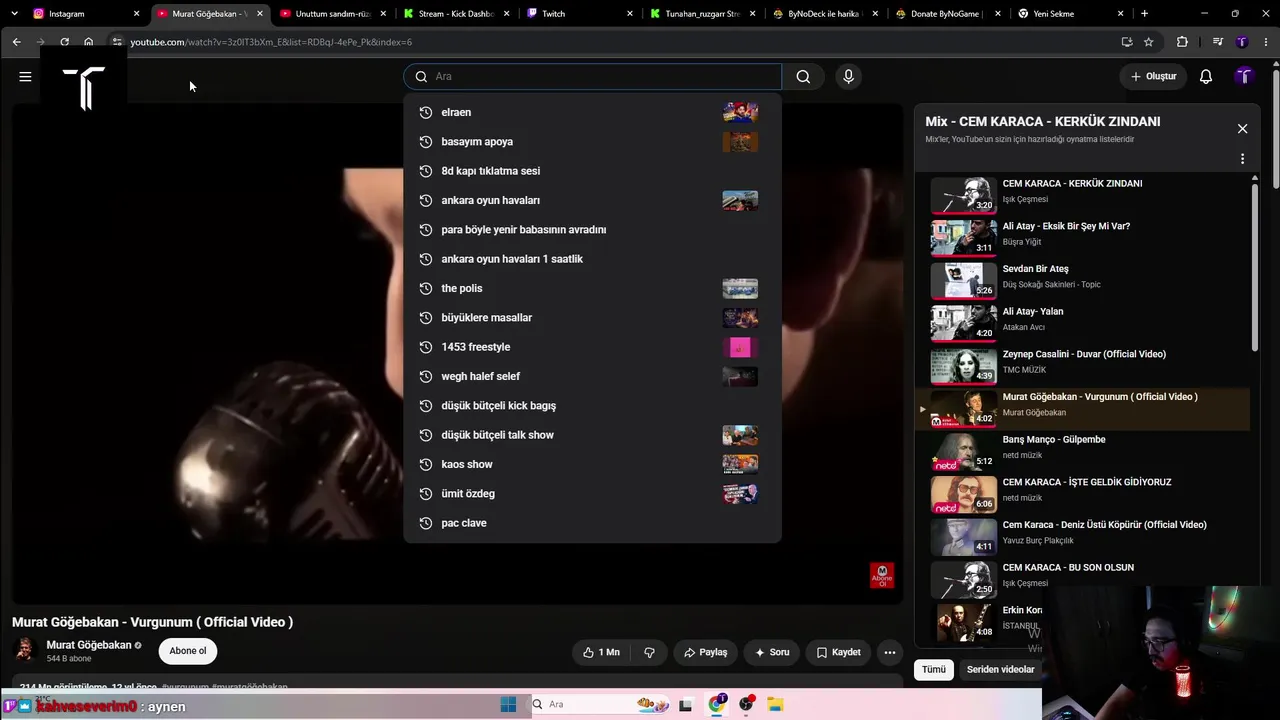Screen dimensions: 1280x720
Task: View site information for youtube.com
Action: (x=117, y=42)
